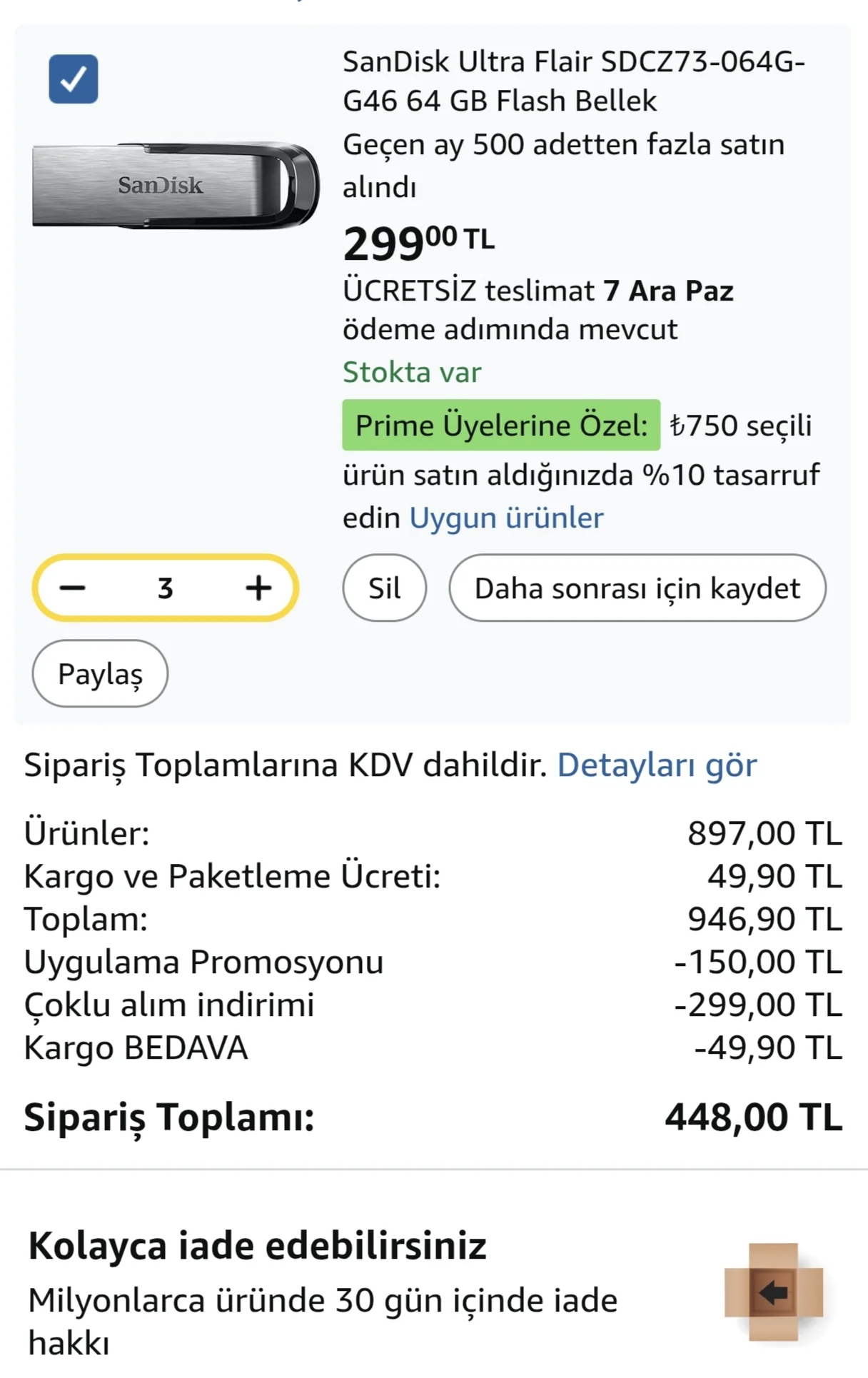
Task: Increase quantity with the plus icon
Action: (x=258, y=588)
